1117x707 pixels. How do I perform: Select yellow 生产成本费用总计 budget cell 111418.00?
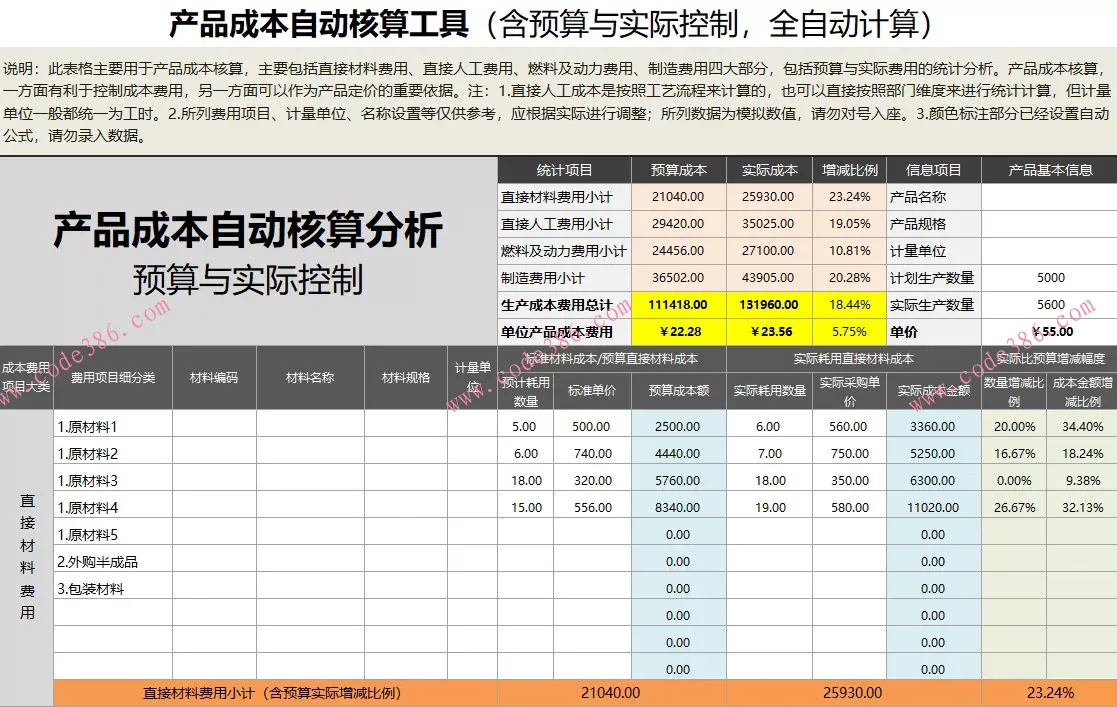[x=678, y=305]
